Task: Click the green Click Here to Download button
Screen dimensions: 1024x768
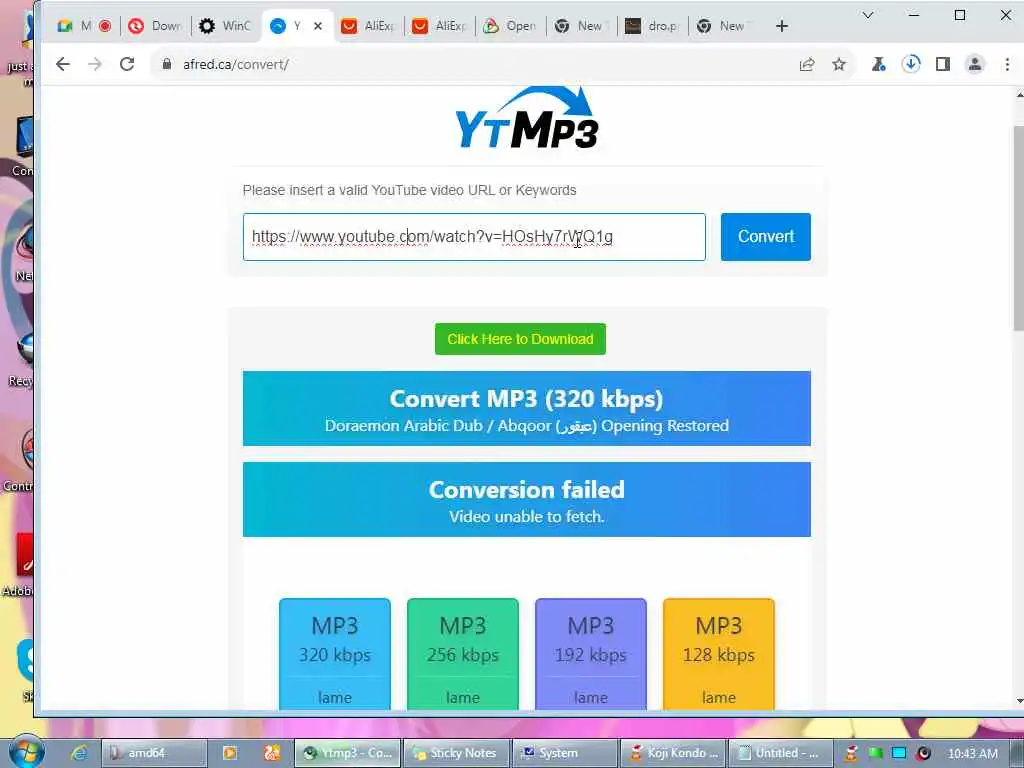Action: pyautogui.click(x=520, y=339)
